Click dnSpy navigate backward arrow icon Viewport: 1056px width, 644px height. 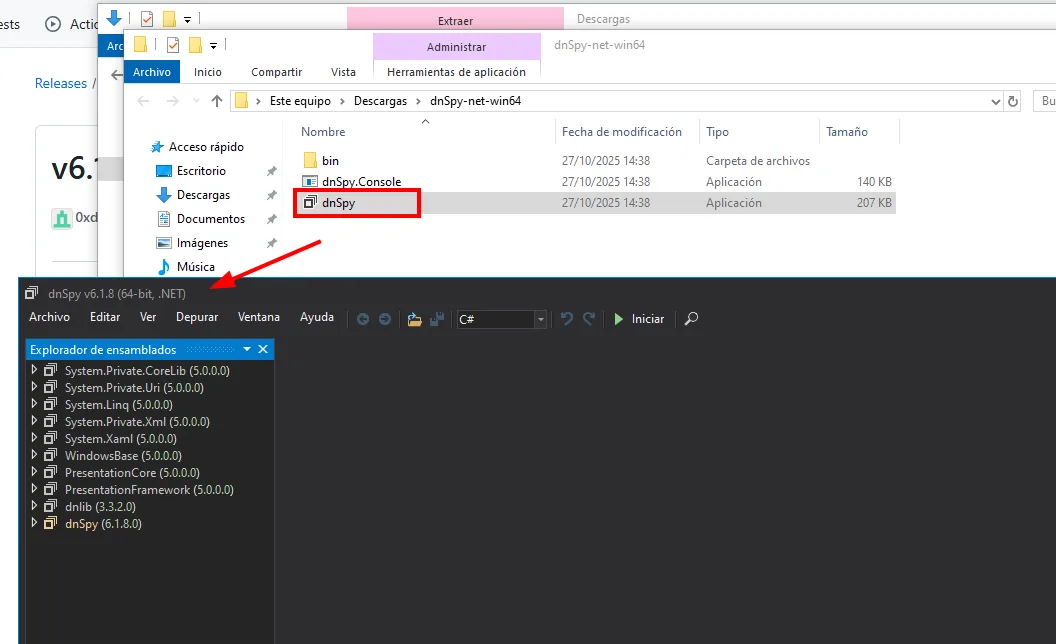point(362,319)
